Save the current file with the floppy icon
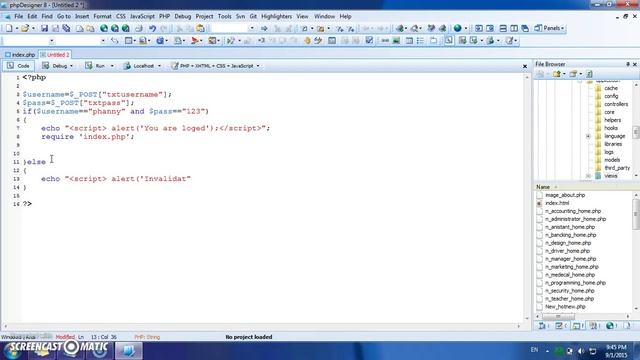 coord(44,28)
